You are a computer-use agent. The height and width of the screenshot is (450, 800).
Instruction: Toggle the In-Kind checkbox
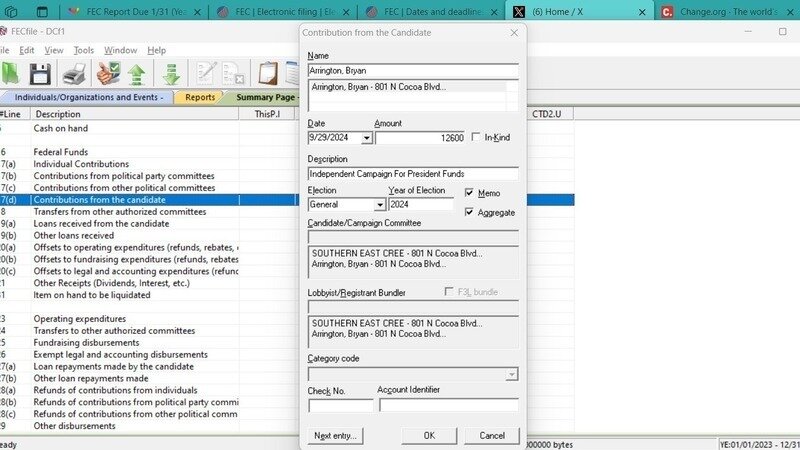click(x=476, y=137)
